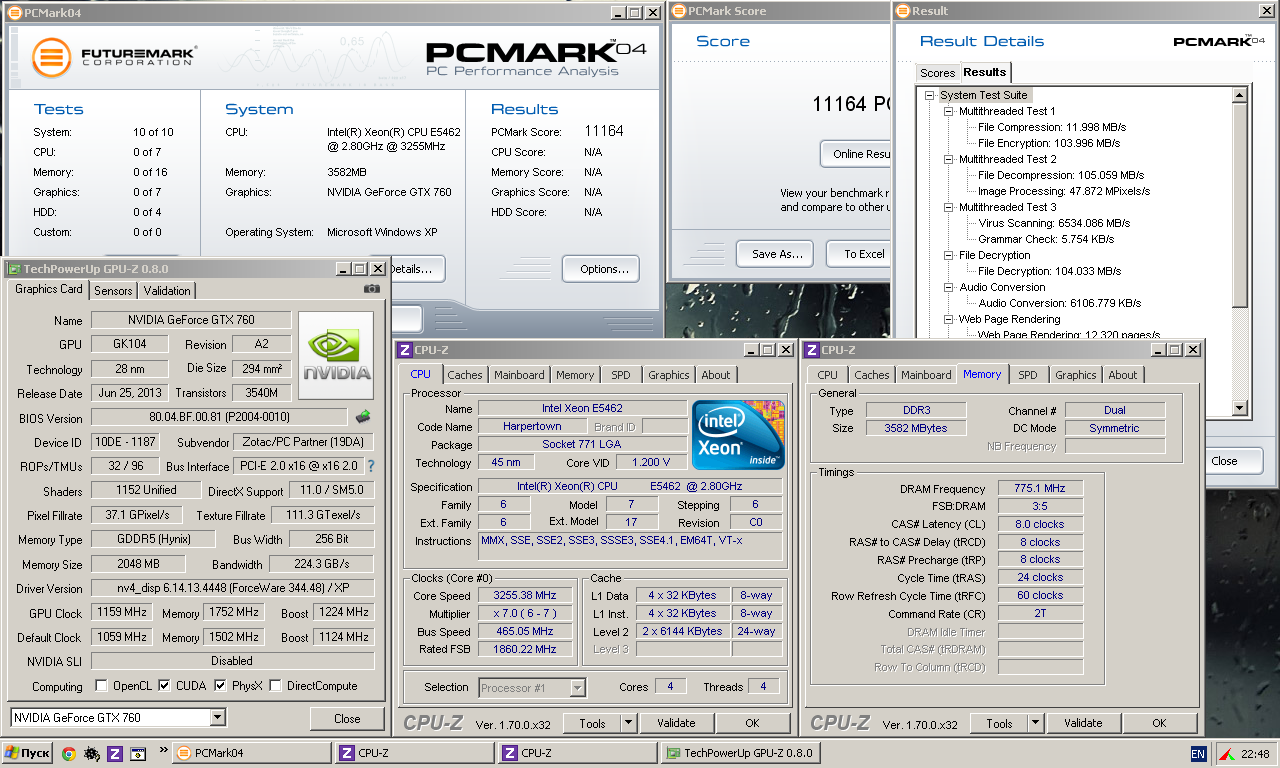Click the BIOS save chip icon in GPU-Z
The height and width of the screenshot is (768, 1280).
click(363, 416)
